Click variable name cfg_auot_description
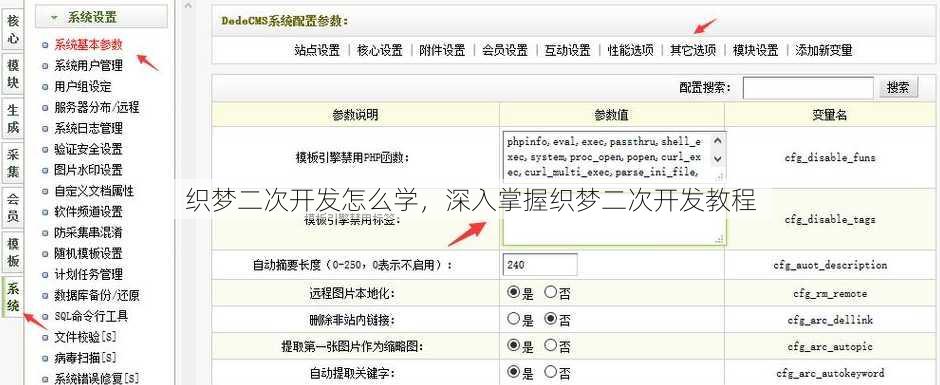The width and height of the screenshot is (940, 385). tap(830, 265)
